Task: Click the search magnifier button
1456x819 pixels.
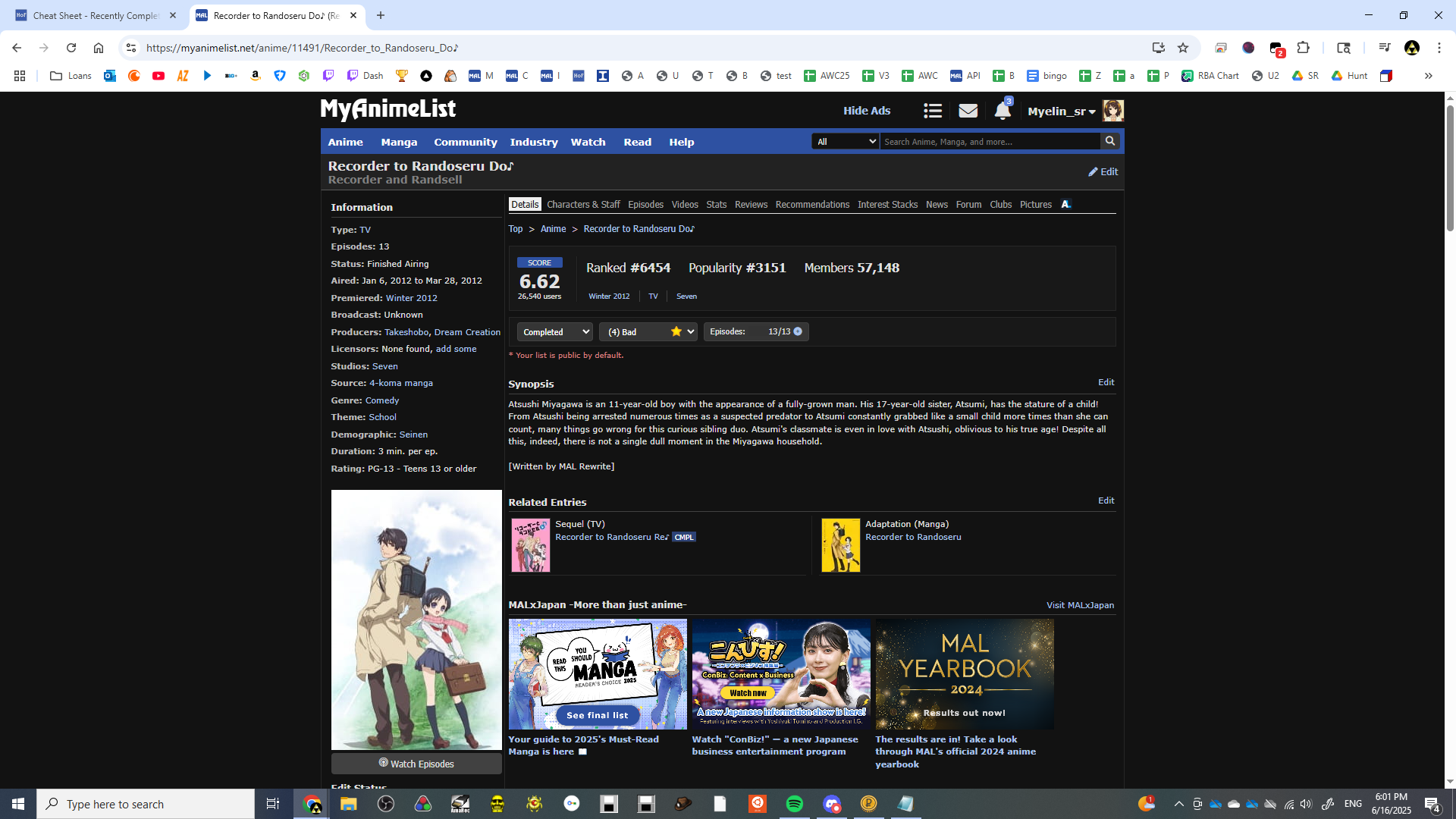Action: (x=1110, y=141)
